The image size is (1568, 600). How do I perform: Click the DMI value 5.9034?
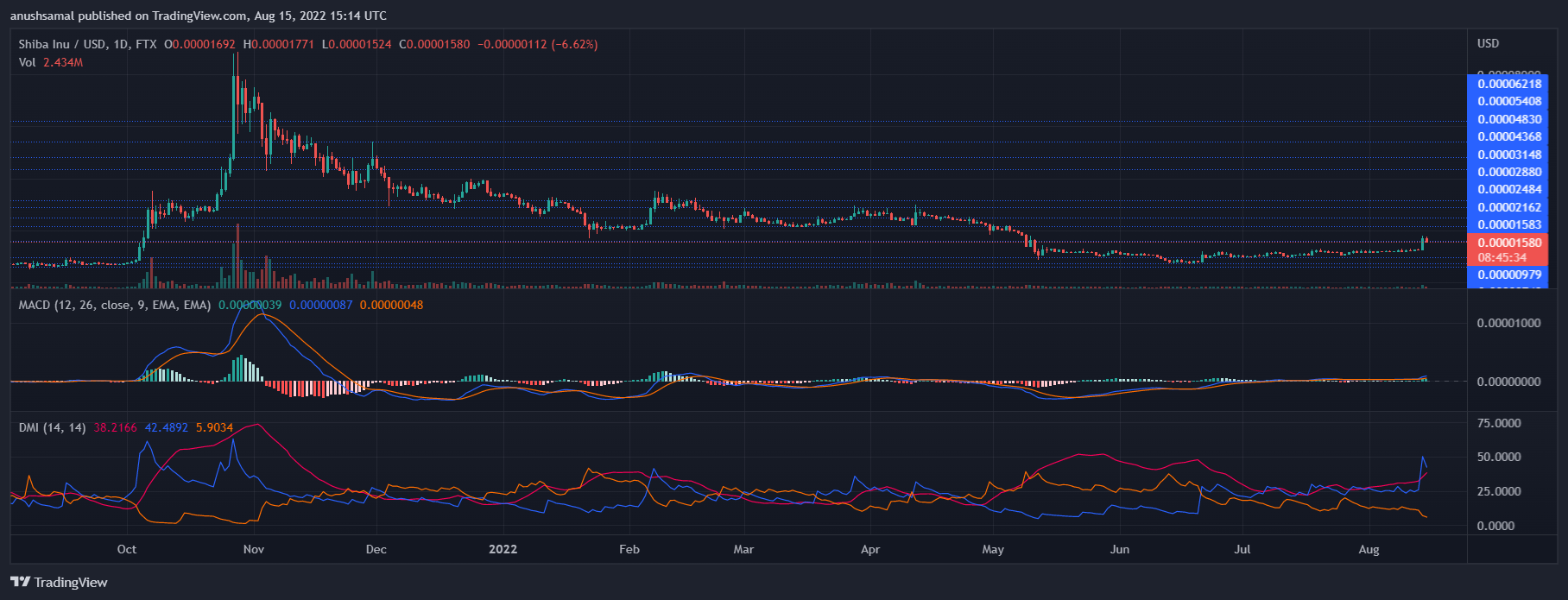(214, 427)
